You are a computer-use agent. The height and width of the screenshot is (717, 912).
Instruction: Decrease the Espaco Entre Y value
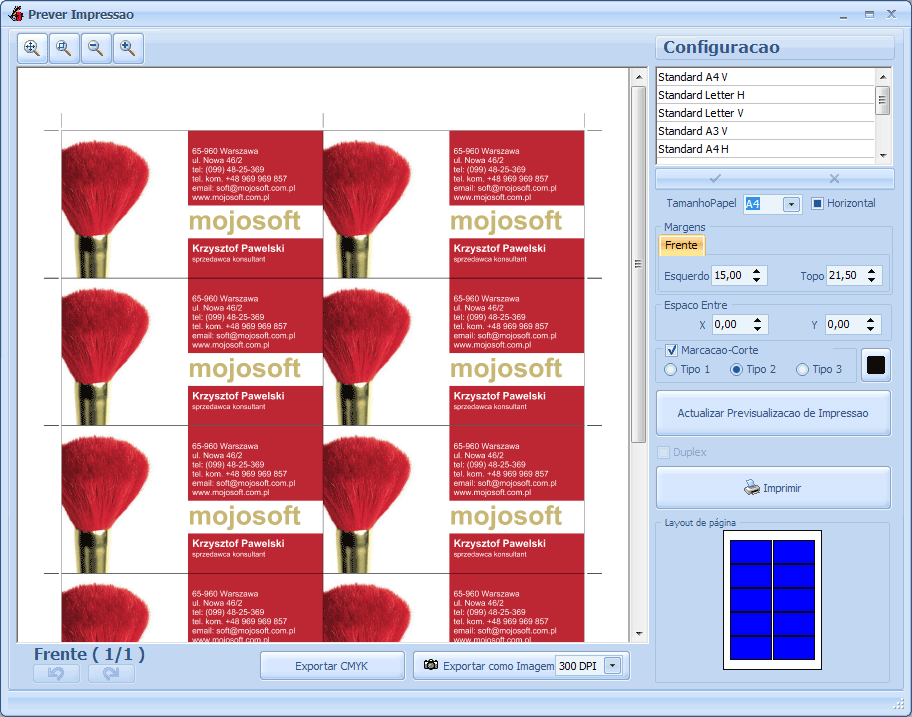coord(870,329)
